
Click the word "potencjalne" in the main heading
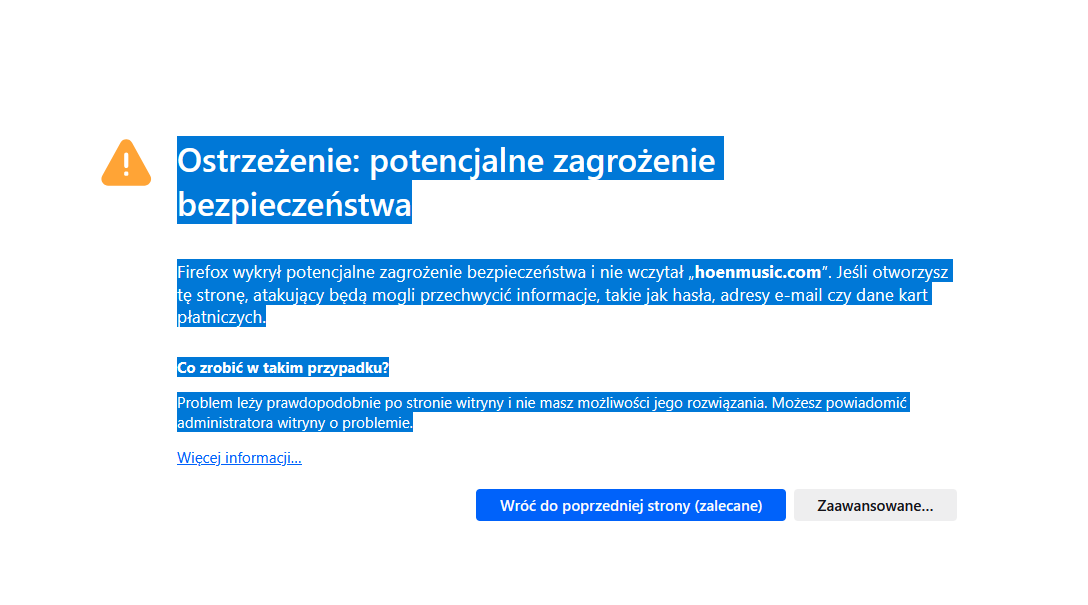click(x=448, y=161)
